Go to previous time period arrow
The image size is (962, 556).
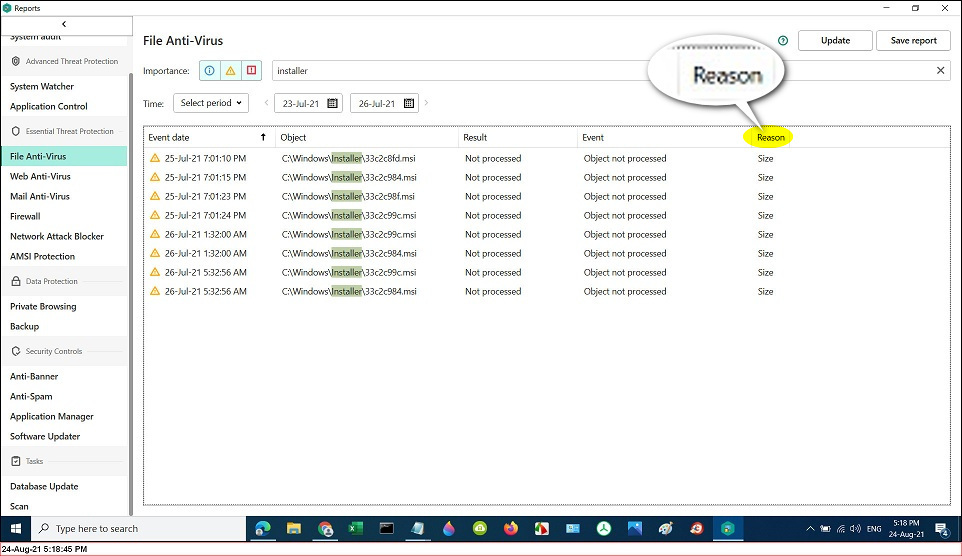point(266,102)
